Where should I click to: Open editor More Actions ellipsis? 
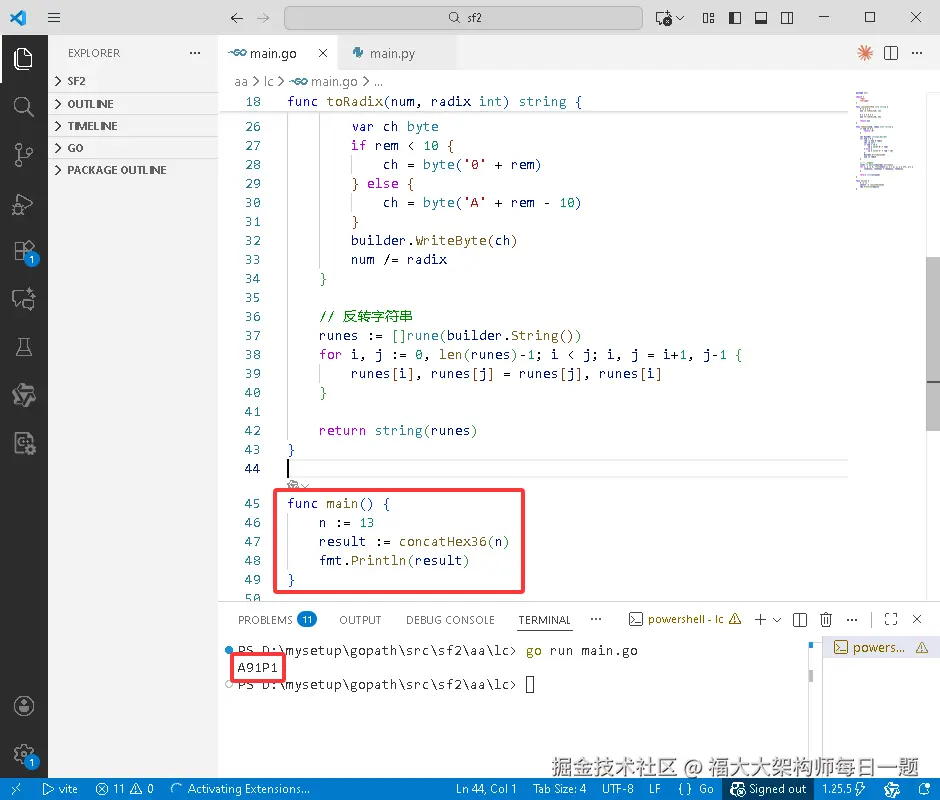click(917, 53)
